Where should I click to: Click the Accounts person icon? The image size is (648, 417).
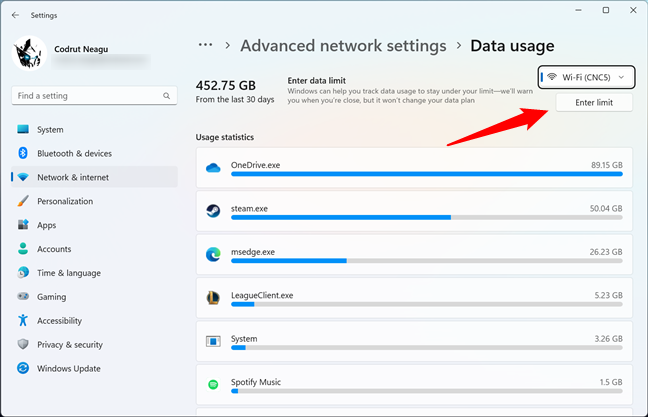pos(23,248)
